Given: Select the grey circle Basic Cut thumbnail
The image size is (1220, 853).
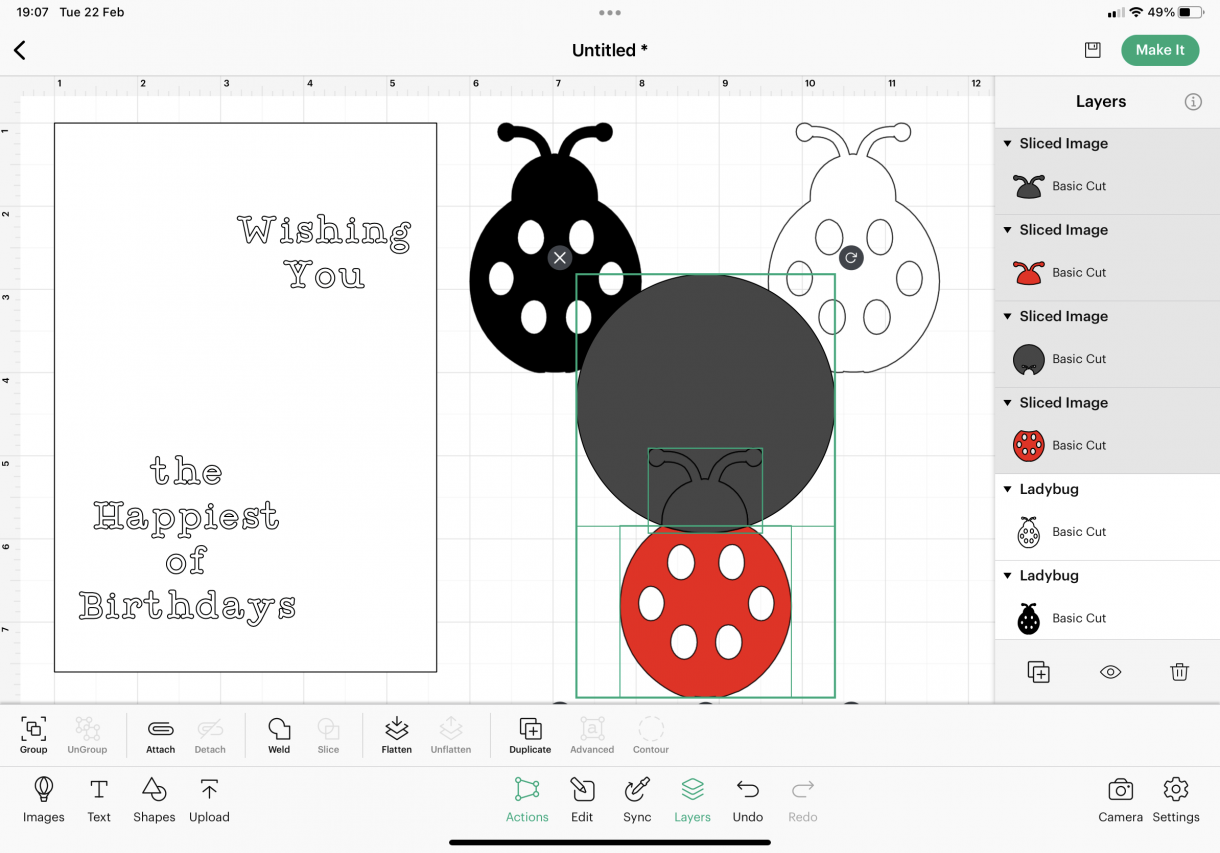Looking at the screenshot, I should pyautogui.click(x=1028, y=359).
